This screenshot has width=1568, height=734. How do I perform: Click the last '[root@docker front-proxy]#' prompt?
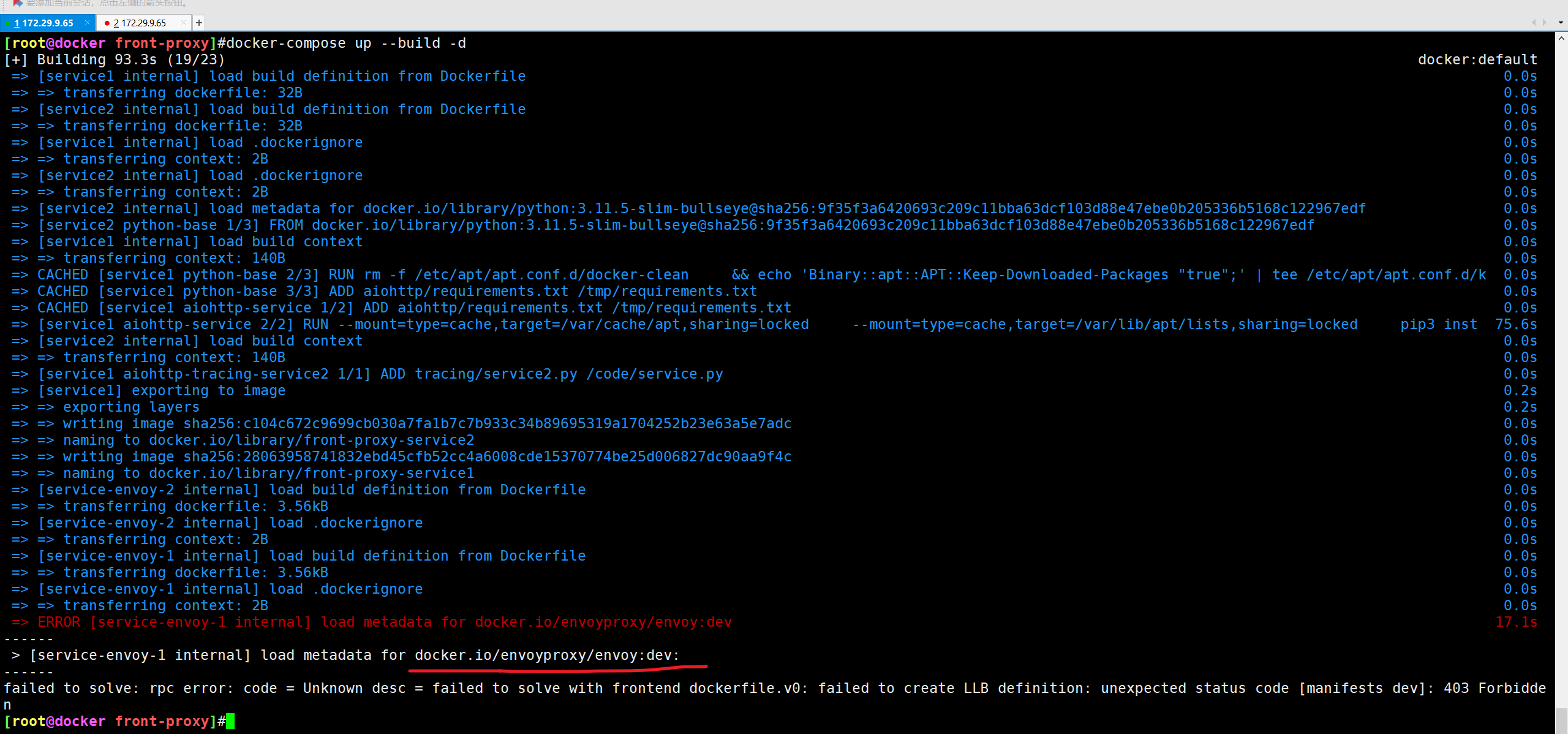pyautogui.click(x=115, y=721)
